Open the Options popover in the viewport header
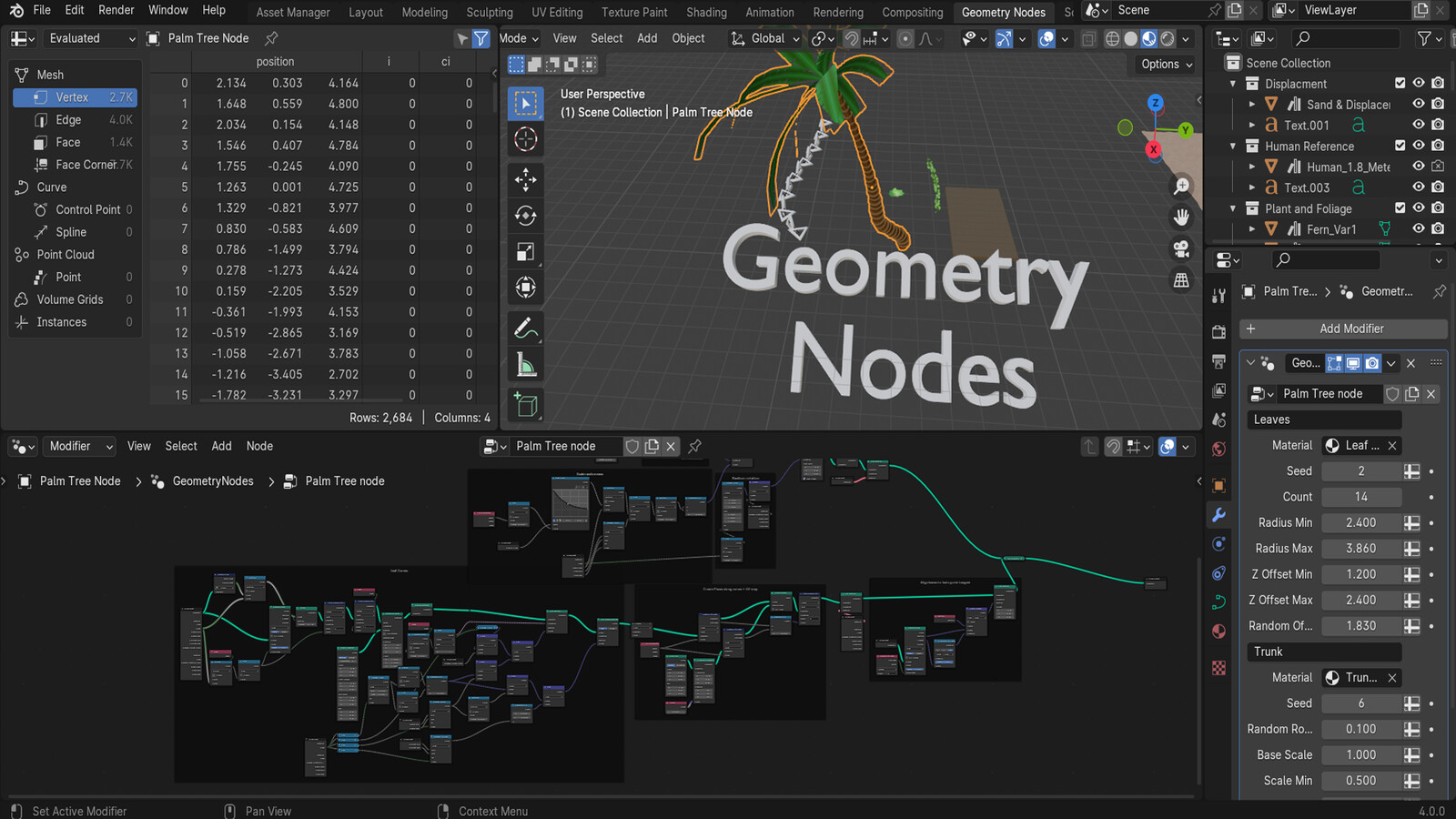Image resolution: width=1456 pixels, height=819 pixels. (1164, 64)
